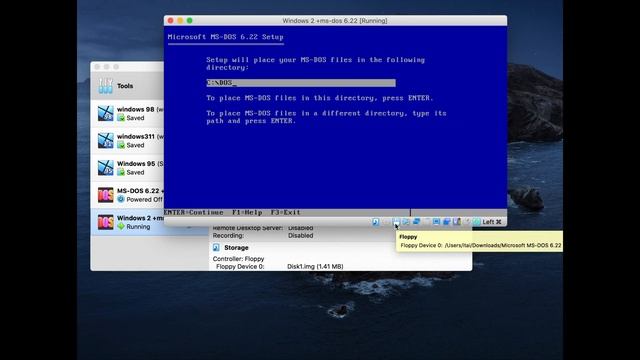The width and height of the screenshot is (640, 360).
Task: Click the Saved state icon under windows 98
Action: pyautogui.click(x=121, y=118)
